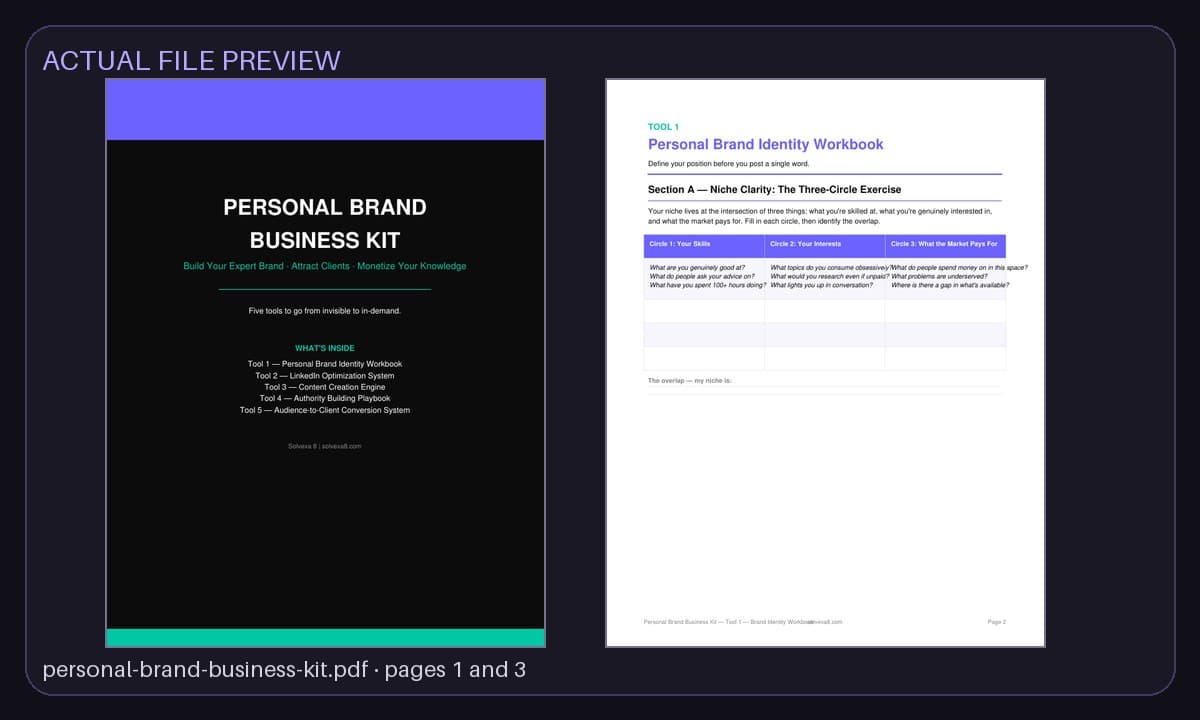Click 'Section A — Niche Clarity: The Three-Circle Exercise'
The image size is (1200, 720).
coord(775,189)
